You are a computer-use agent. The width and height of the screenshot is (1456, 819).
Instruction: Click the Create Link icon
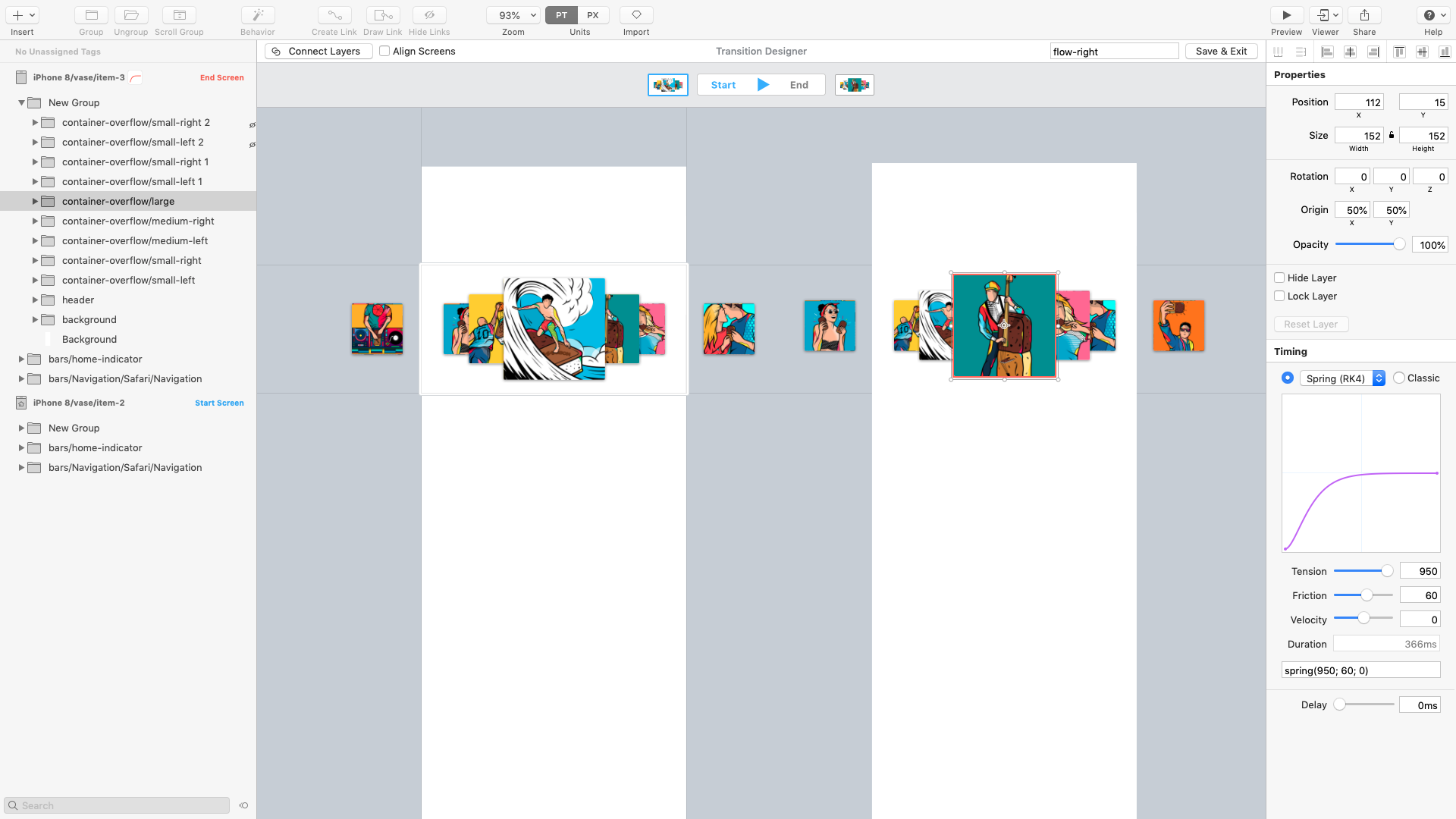coord(334,15)
